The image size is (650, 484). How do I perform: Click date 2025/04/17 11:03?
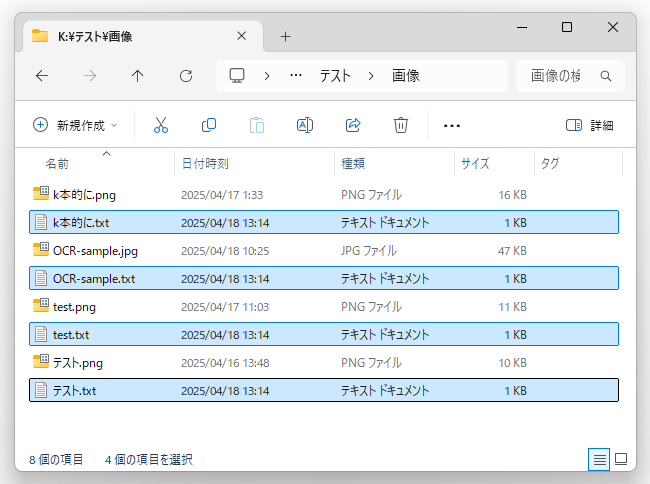coord(225,307)
